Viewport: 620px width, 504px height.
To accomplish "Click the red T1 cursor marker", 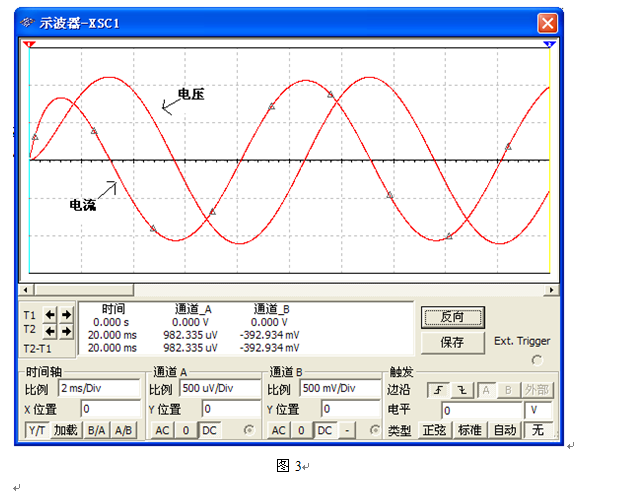I will [x=29, y=45].
